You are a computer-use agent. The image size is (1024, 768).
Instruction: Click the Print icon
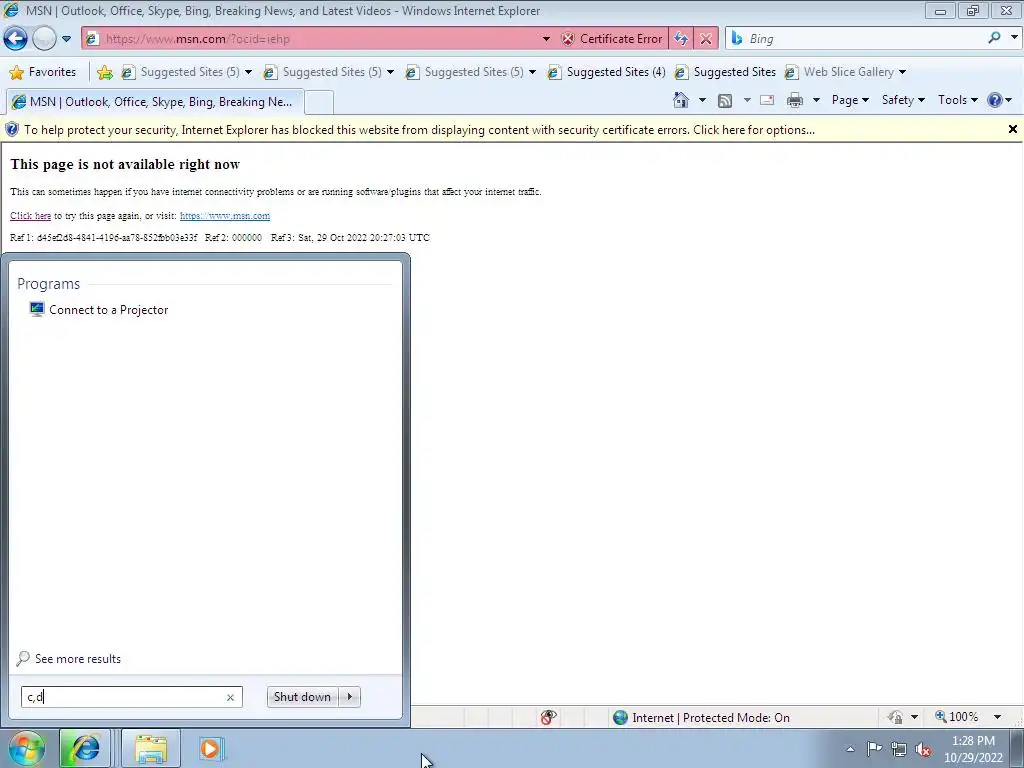pyautogui.click(x=795, y=100)
